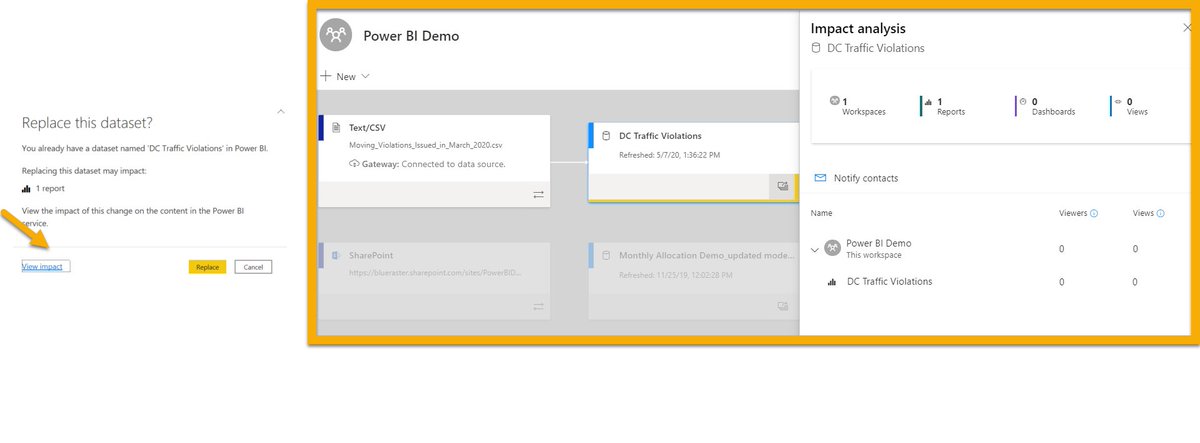Click the lineage arrows icon on Text/CSV card
This screenshot has width=1200, height=443.
pos(538,194)
